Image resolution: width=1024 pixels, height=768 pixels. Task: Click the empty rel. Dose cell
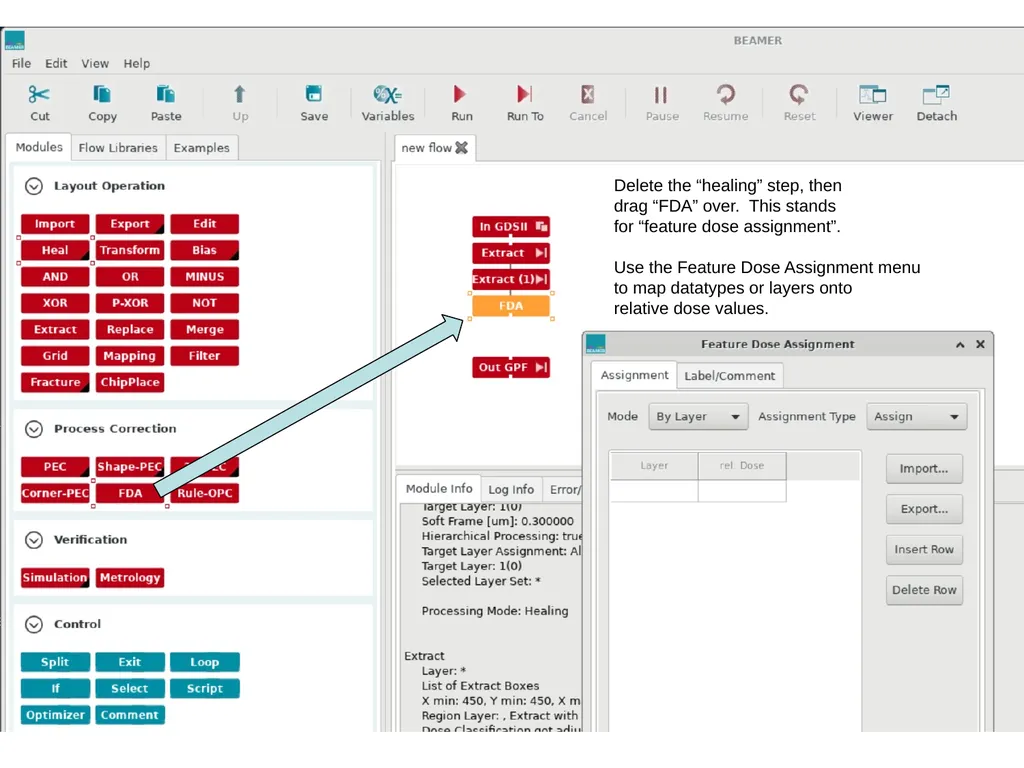pyautogui.click(x=742, y=491)
